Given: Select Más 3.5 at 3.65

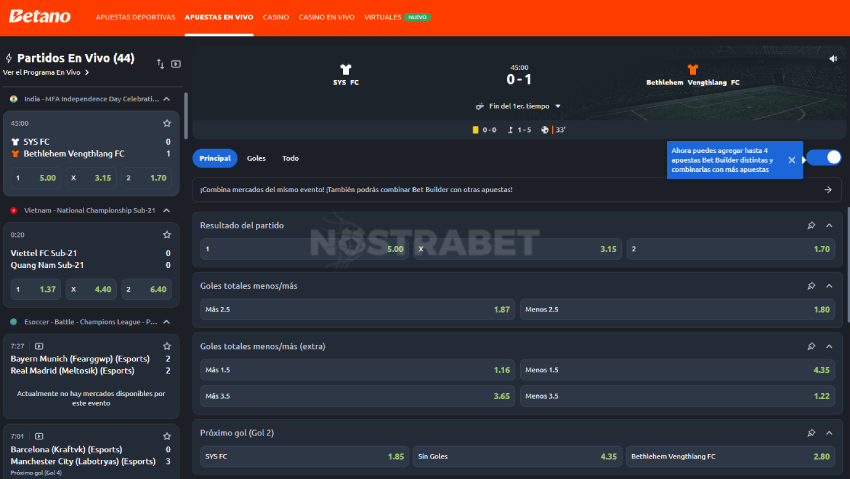Looking at the screenshot, I should 357,396.
